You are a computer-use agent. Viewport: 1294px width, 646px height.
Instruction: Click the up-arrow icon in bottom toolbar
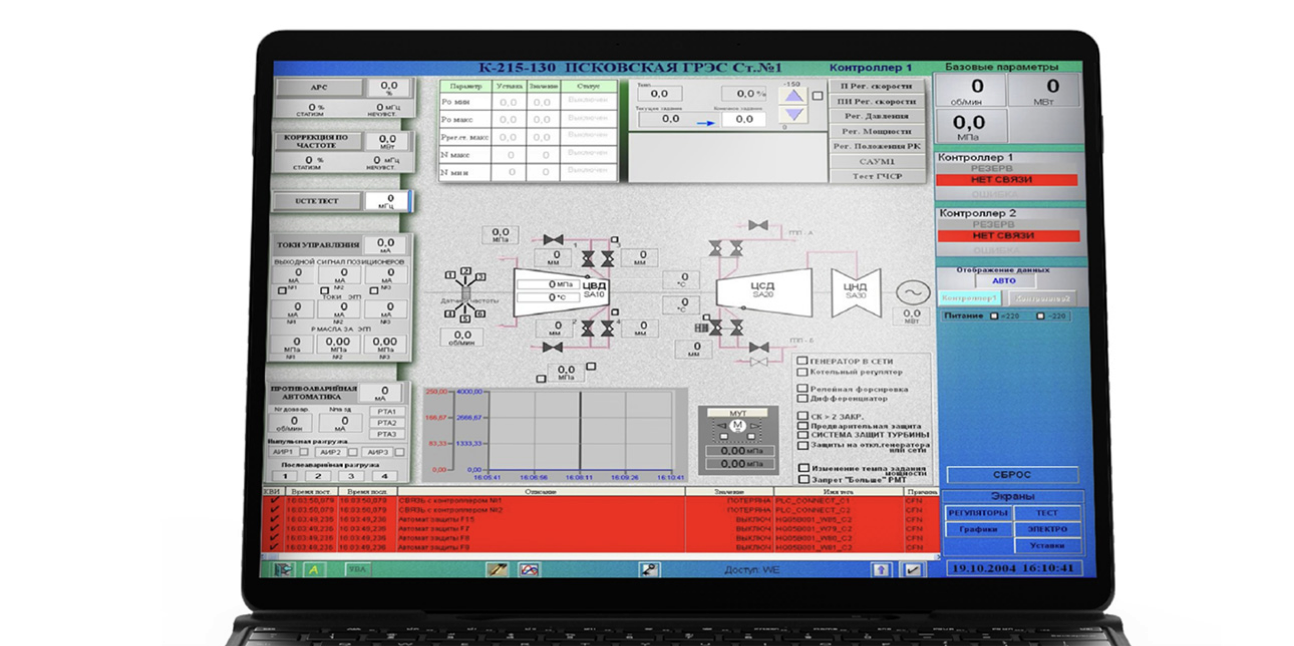pos(880,569)
